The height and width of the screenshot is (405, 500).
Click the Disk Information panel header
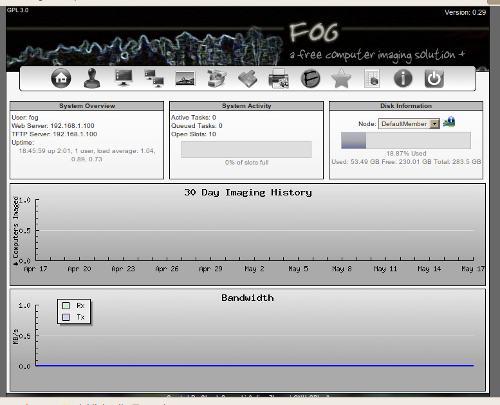pyautogui.click(x=406, y=106)
